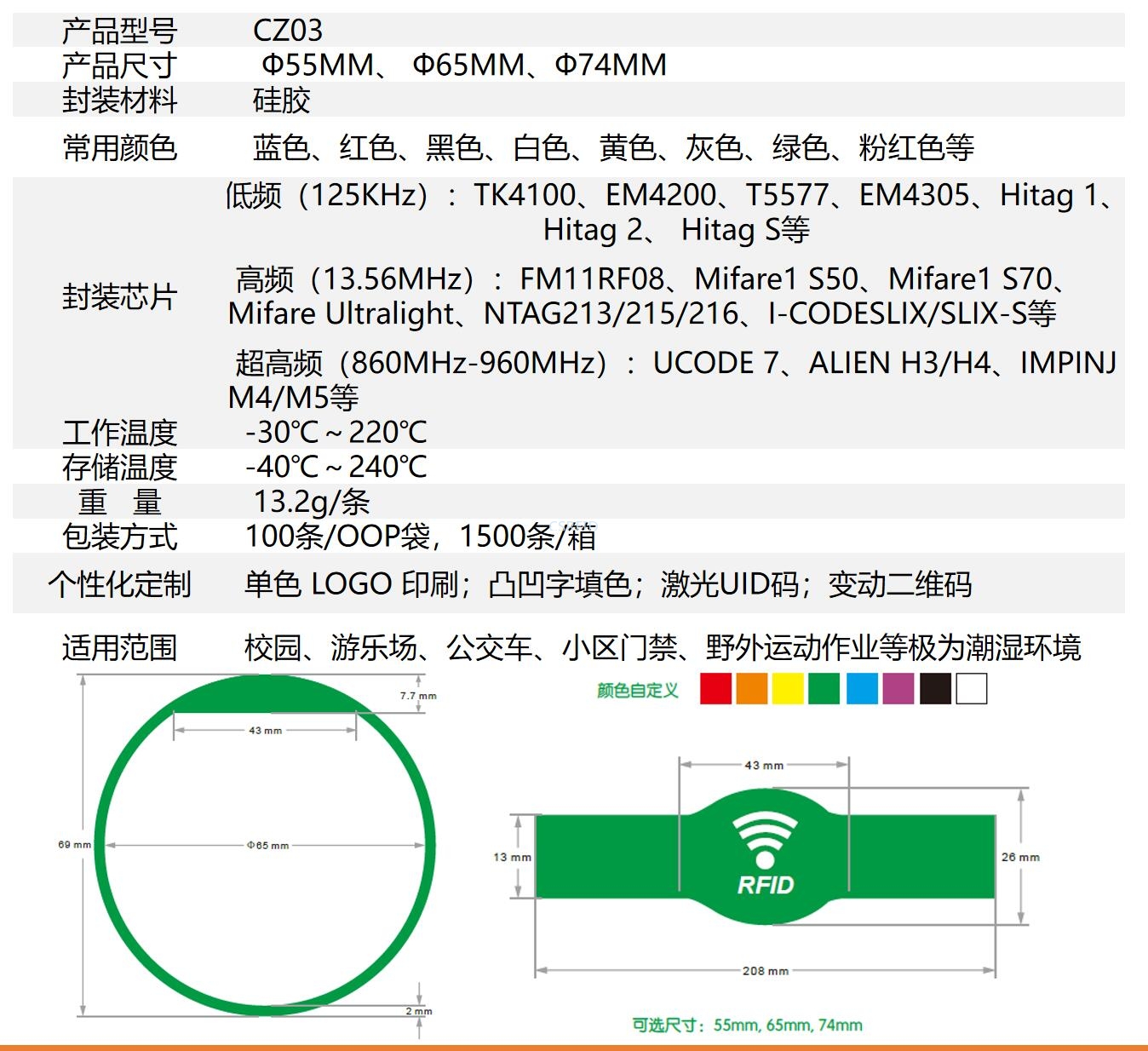Click the 26 mm height dimension label
Screen dimensions: 1148x1051
[1020, 857]
